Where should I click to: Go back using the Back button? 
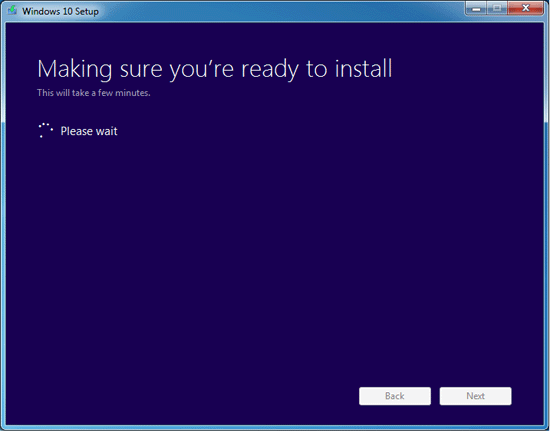point(395,396)
